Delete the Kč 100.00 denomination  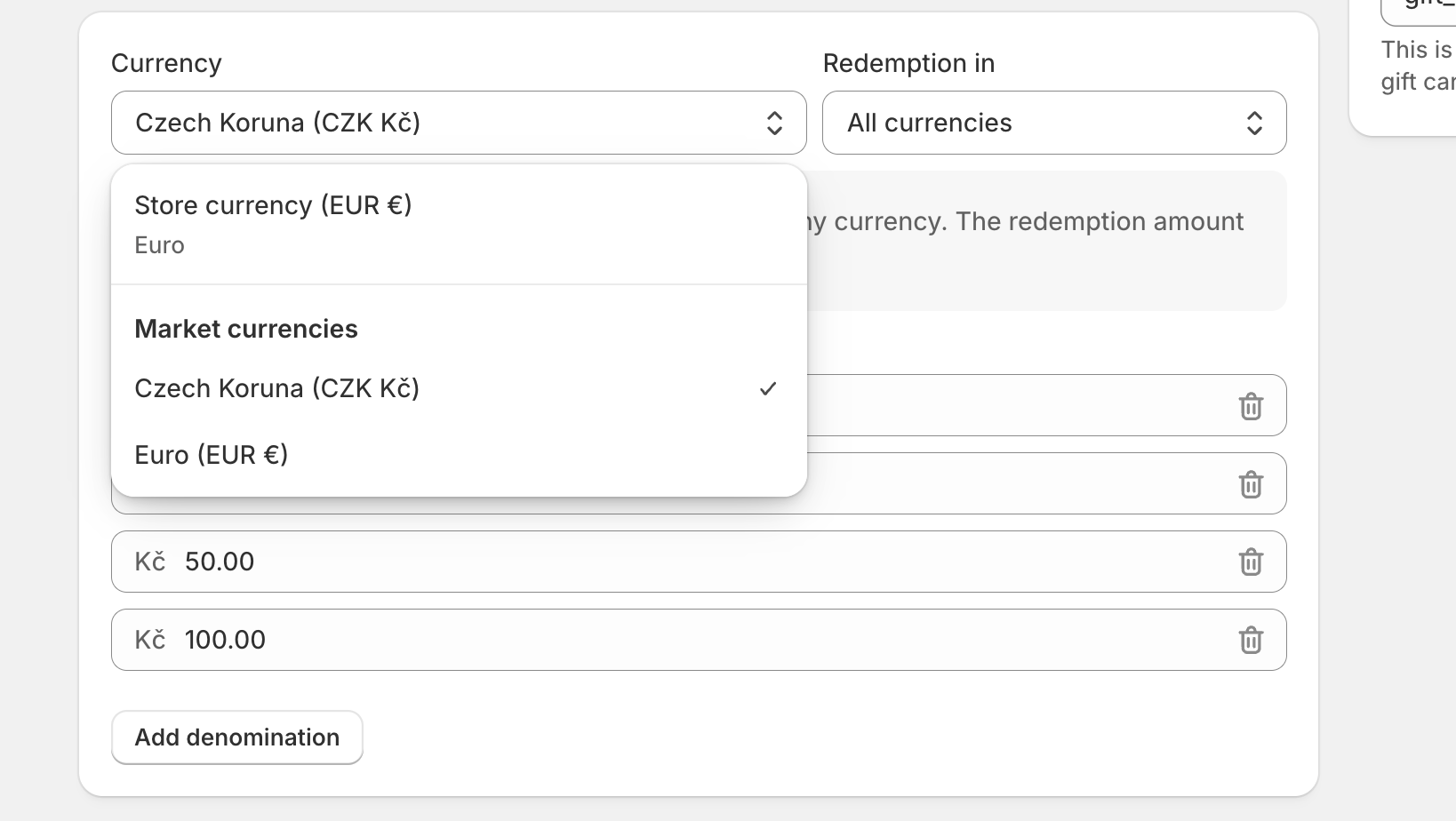click(x=1251, y=640)
